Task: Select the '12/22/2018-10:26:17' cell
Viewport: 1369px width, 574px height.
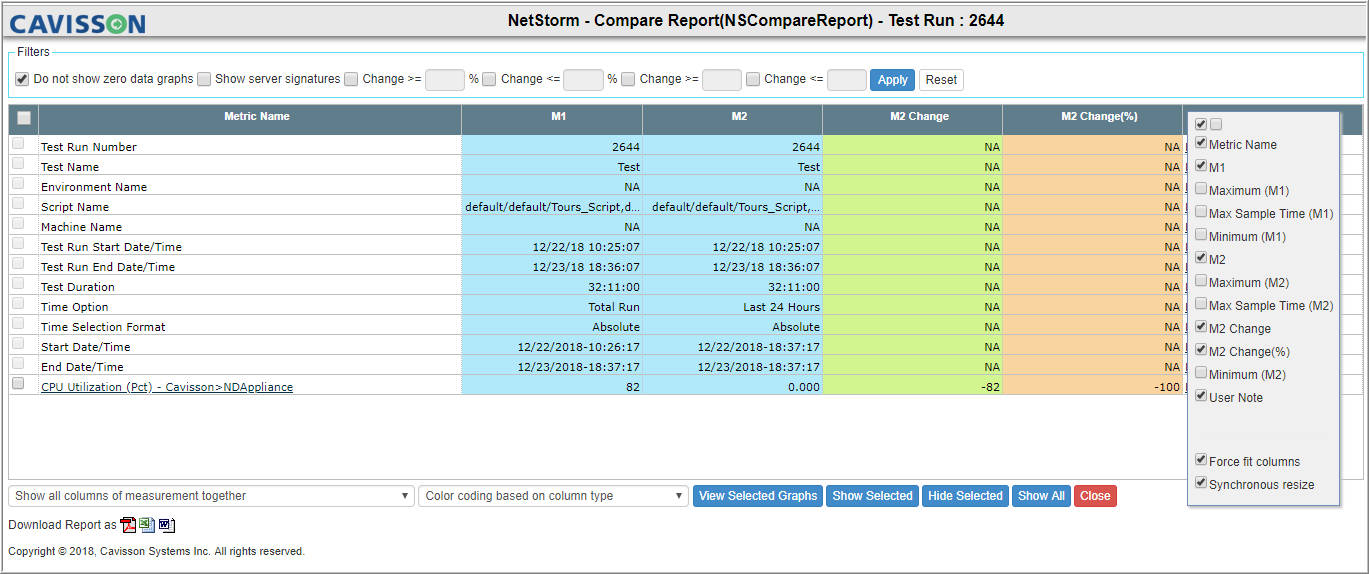Action: coord(552,346)
